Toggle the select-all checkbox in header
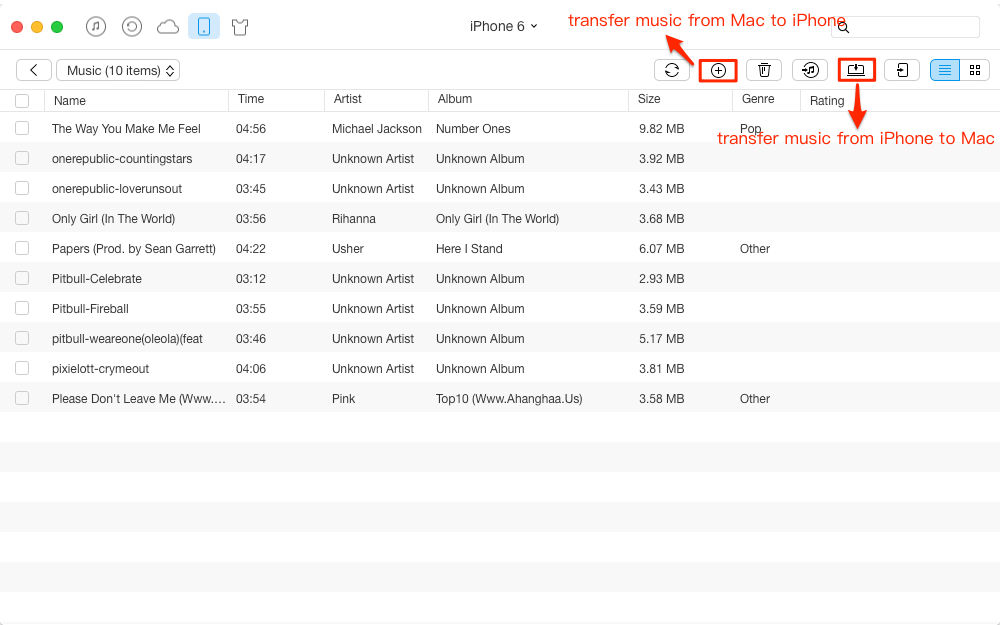This screenshot has height=625, width=1003. (x=22, y=100)
